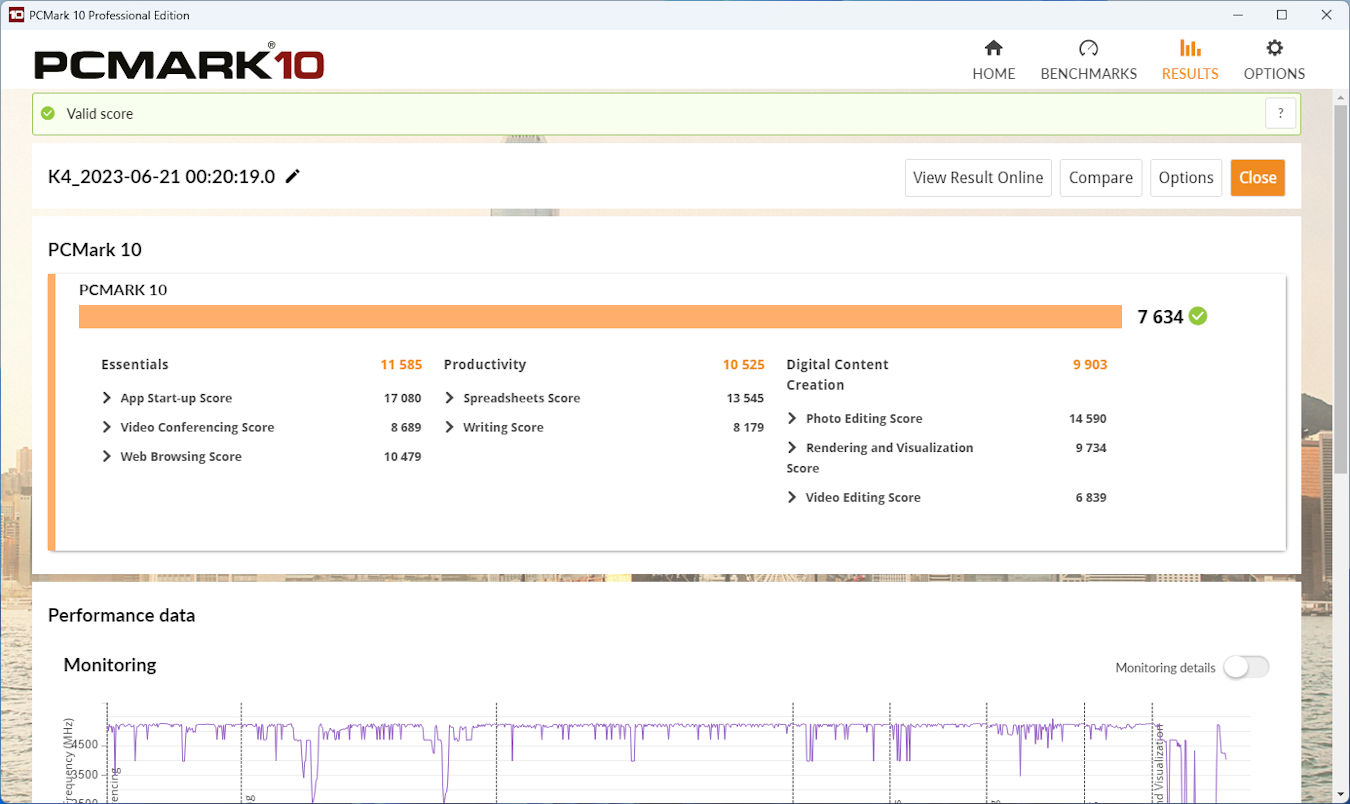Open the Options tab in the top navigation
1350x804 pixels.
click(x=1274, y=60)
